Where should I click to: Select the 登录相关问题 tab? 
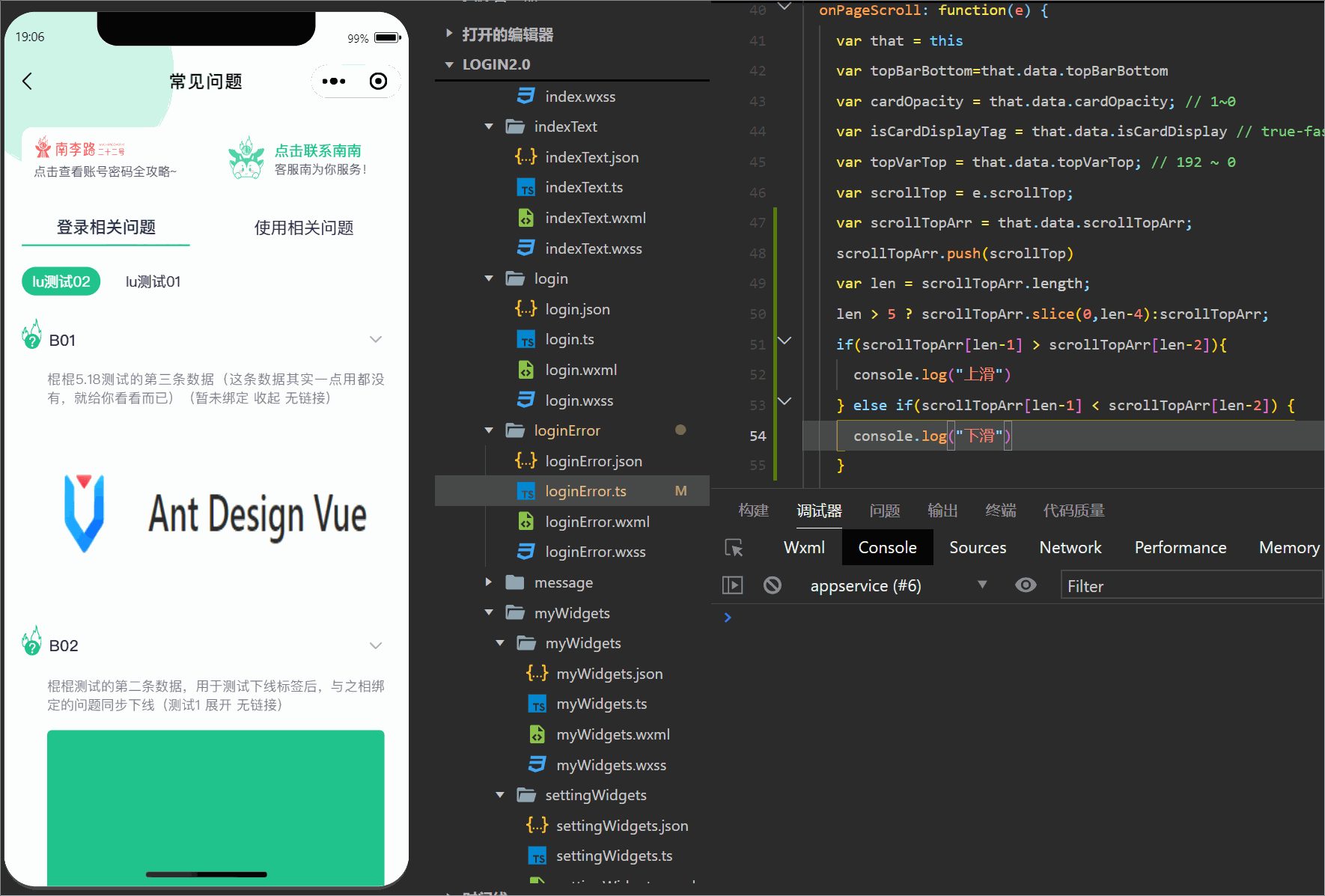coord(106,227)
